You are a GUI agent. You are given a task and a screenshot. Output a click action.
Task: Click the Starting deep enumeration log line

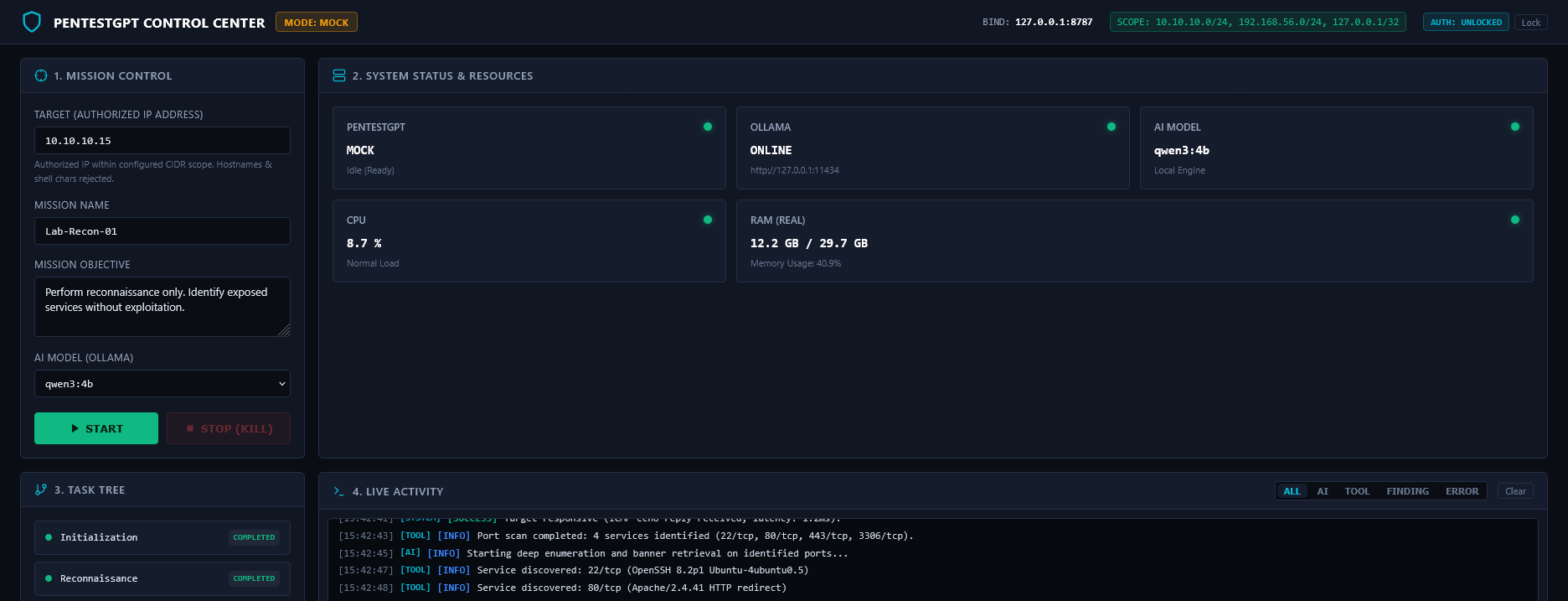click(x=593, y=553)
